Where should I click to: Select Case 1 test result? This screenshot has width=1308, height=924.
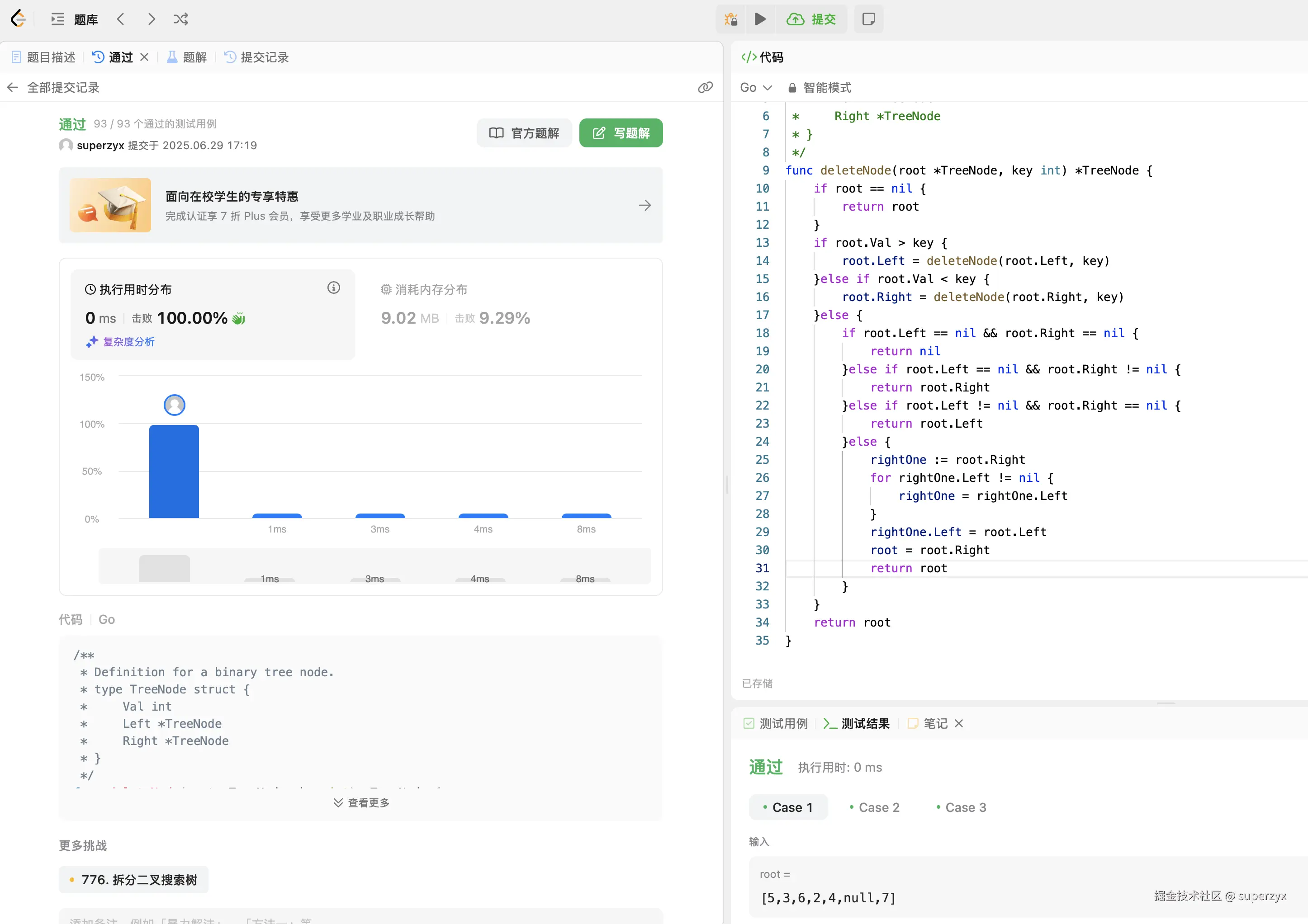788,807
